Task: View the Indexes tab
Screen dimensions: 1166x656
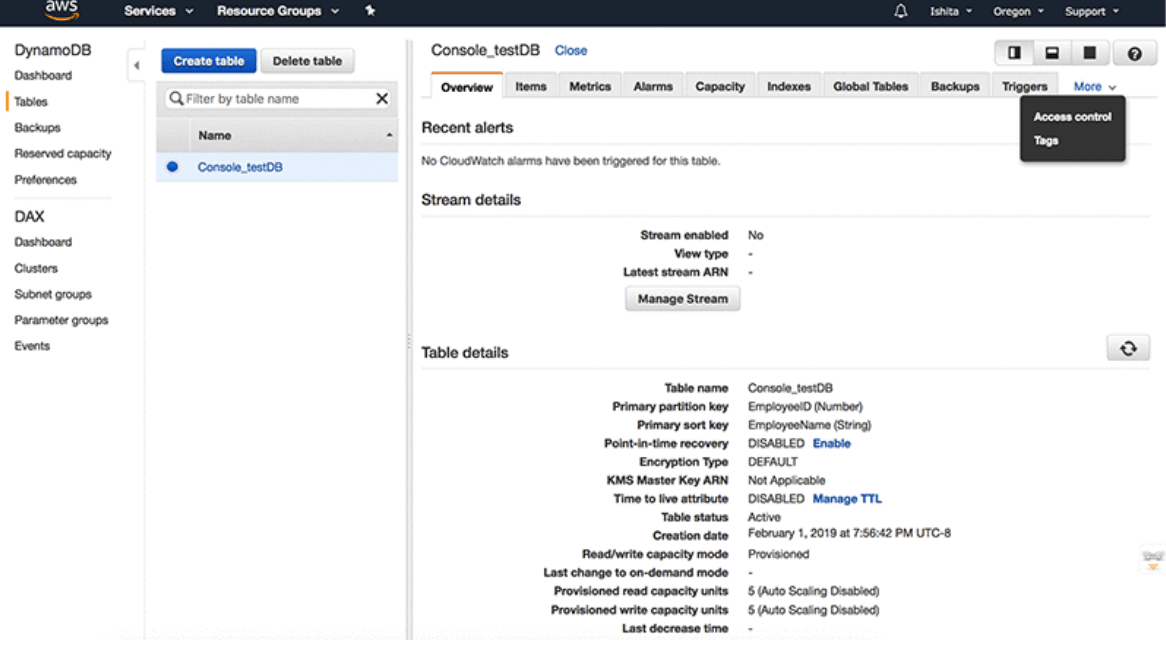Action: pos(789,86)
